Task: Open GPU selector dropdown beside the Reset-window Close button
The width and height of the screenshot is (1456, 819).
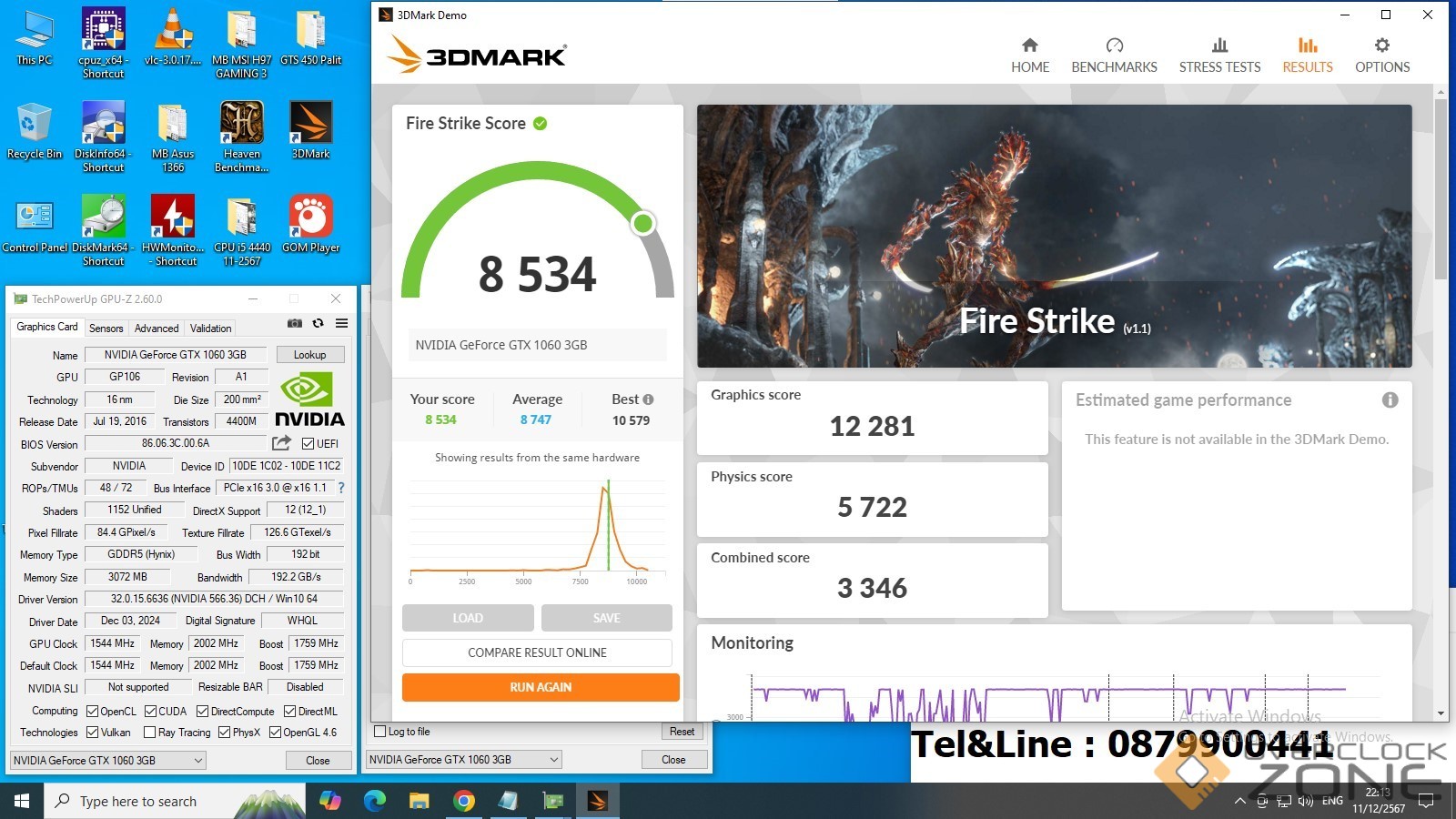Action: pos(464,759)
